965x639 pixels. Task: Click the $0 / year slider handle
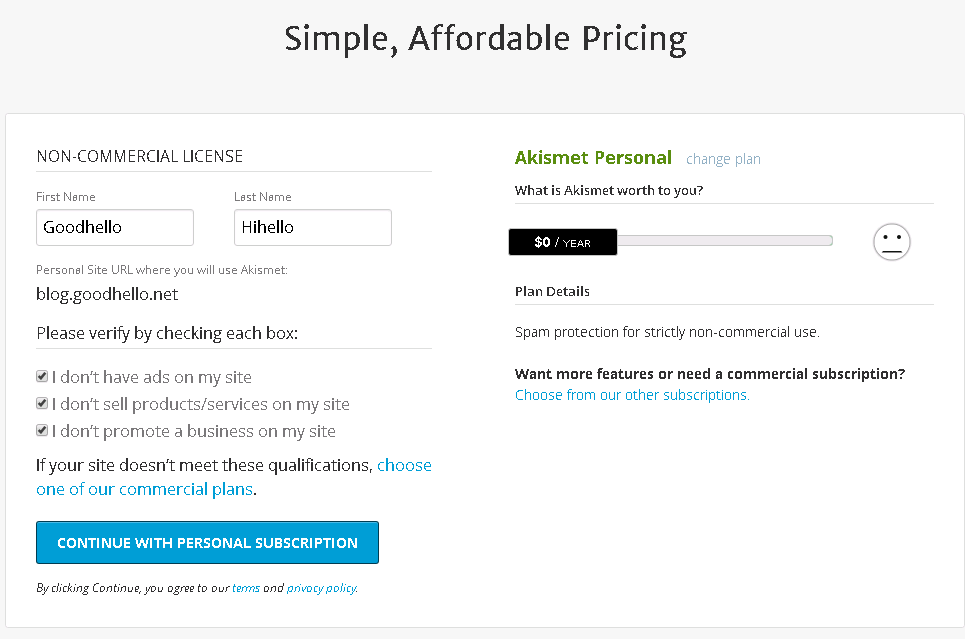pos(562,242)
